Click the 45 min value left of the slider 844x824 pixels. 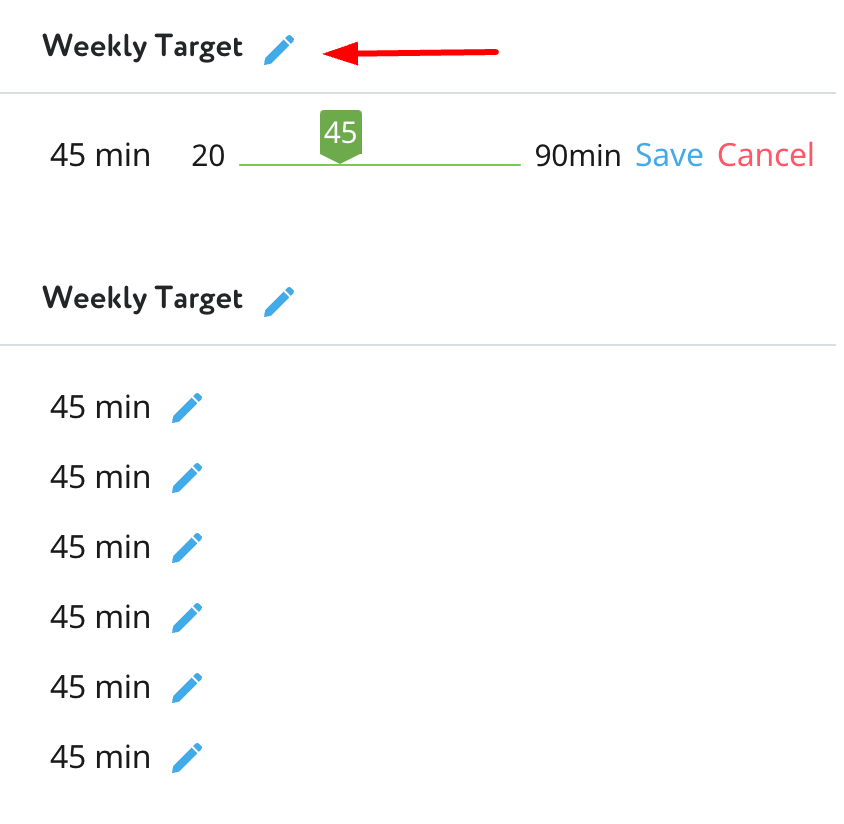pos(100,156)
